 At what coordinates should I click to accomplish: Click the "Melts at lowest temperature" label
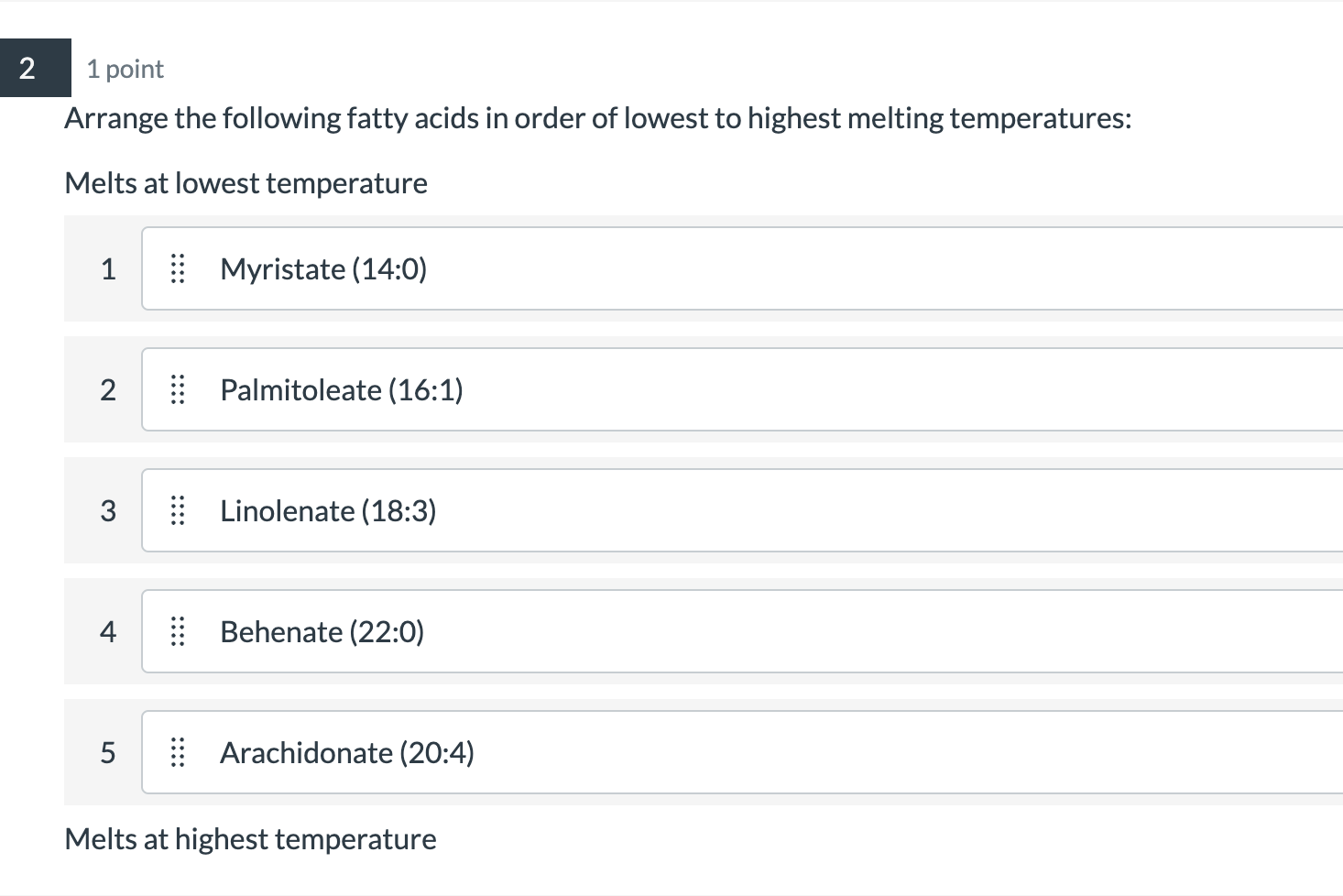click(246, 183)
